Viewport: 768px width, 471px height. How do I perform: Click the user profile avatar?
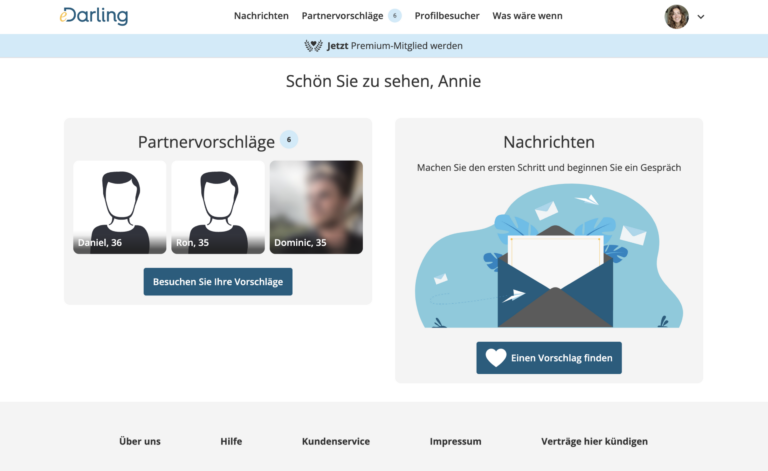coord(676,17)
